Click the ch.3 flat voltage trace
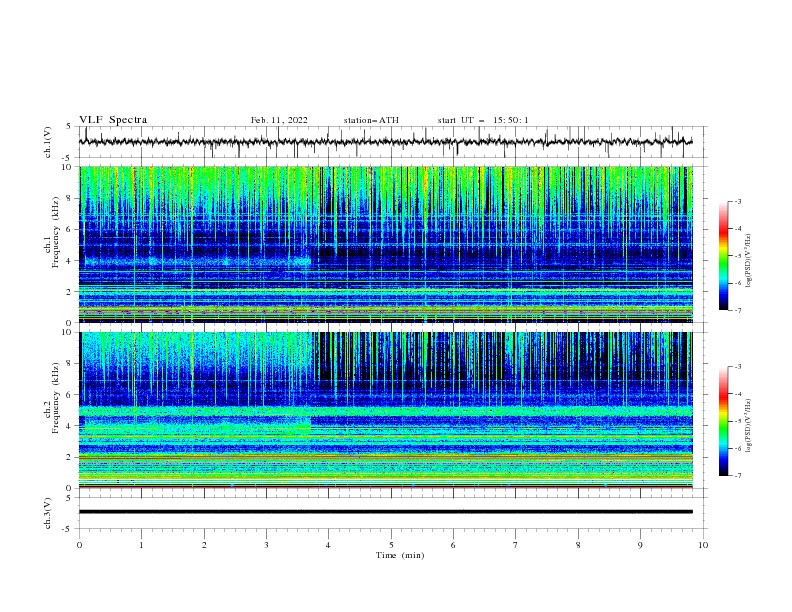This screenshot has width=792, height=612. tap(385, 512)
